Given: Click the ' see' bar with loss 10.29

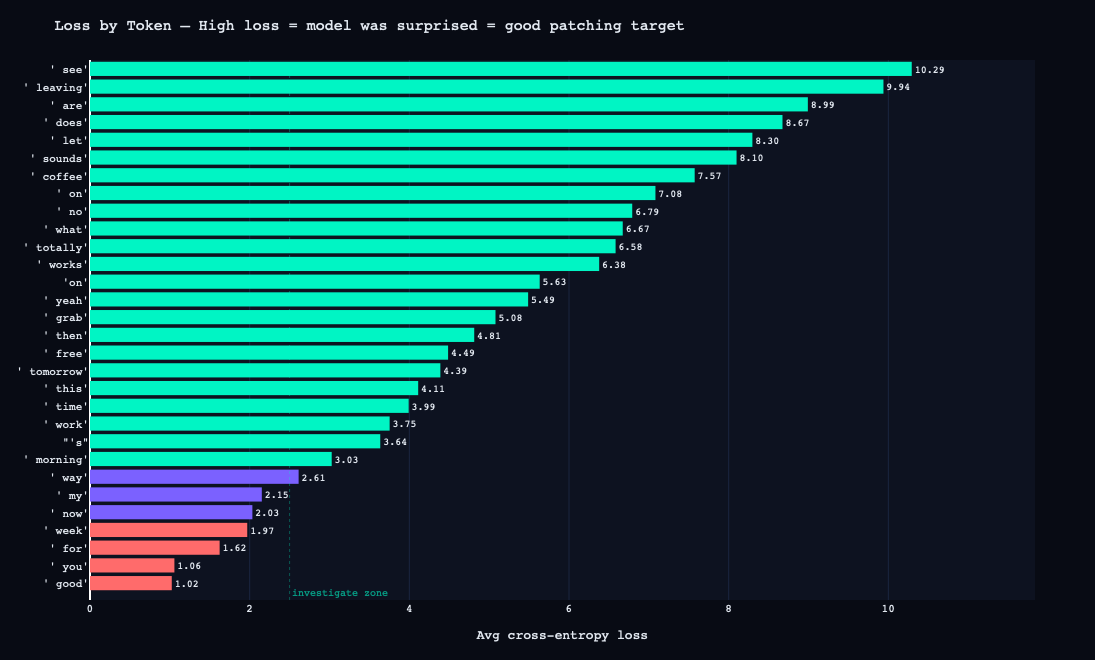Looking at the screenshot, I should pos(500,69).
